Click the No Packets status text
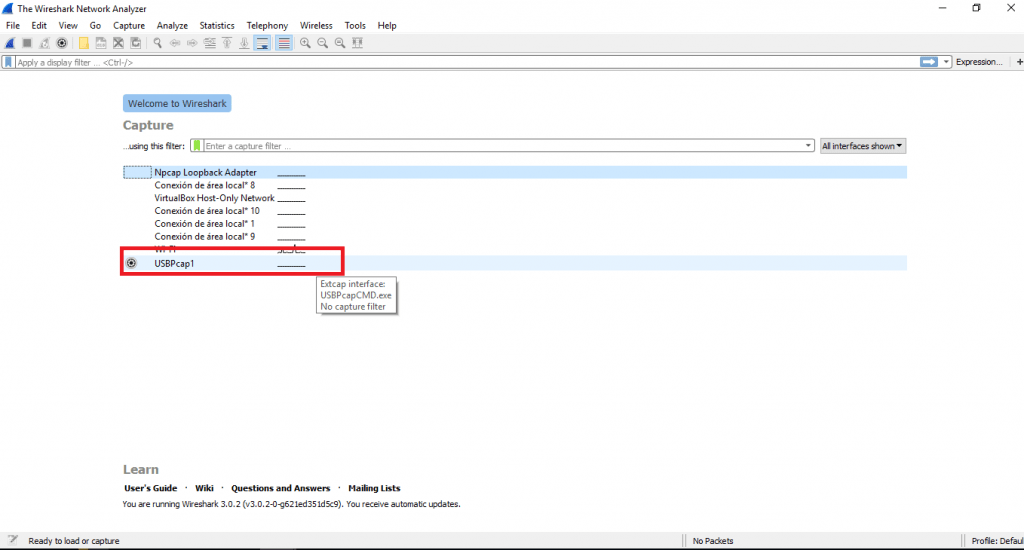The width and height of the screenshot is (1024, 550). click(x=712, y=541)
